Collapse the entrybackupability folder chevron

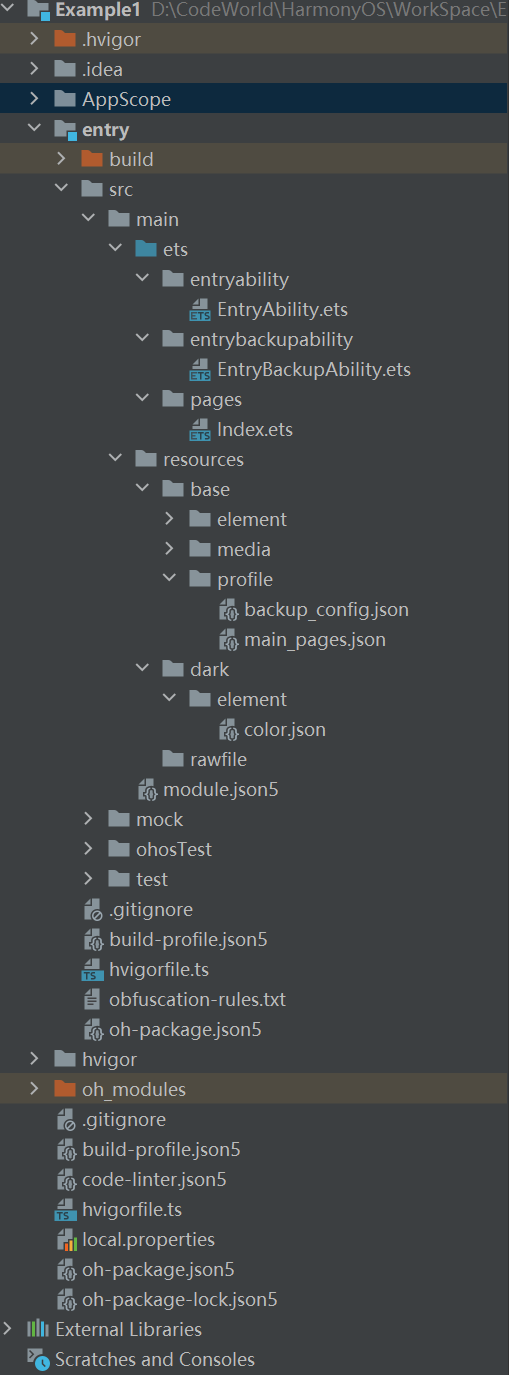pyautogui.click(x=143, y=340)
